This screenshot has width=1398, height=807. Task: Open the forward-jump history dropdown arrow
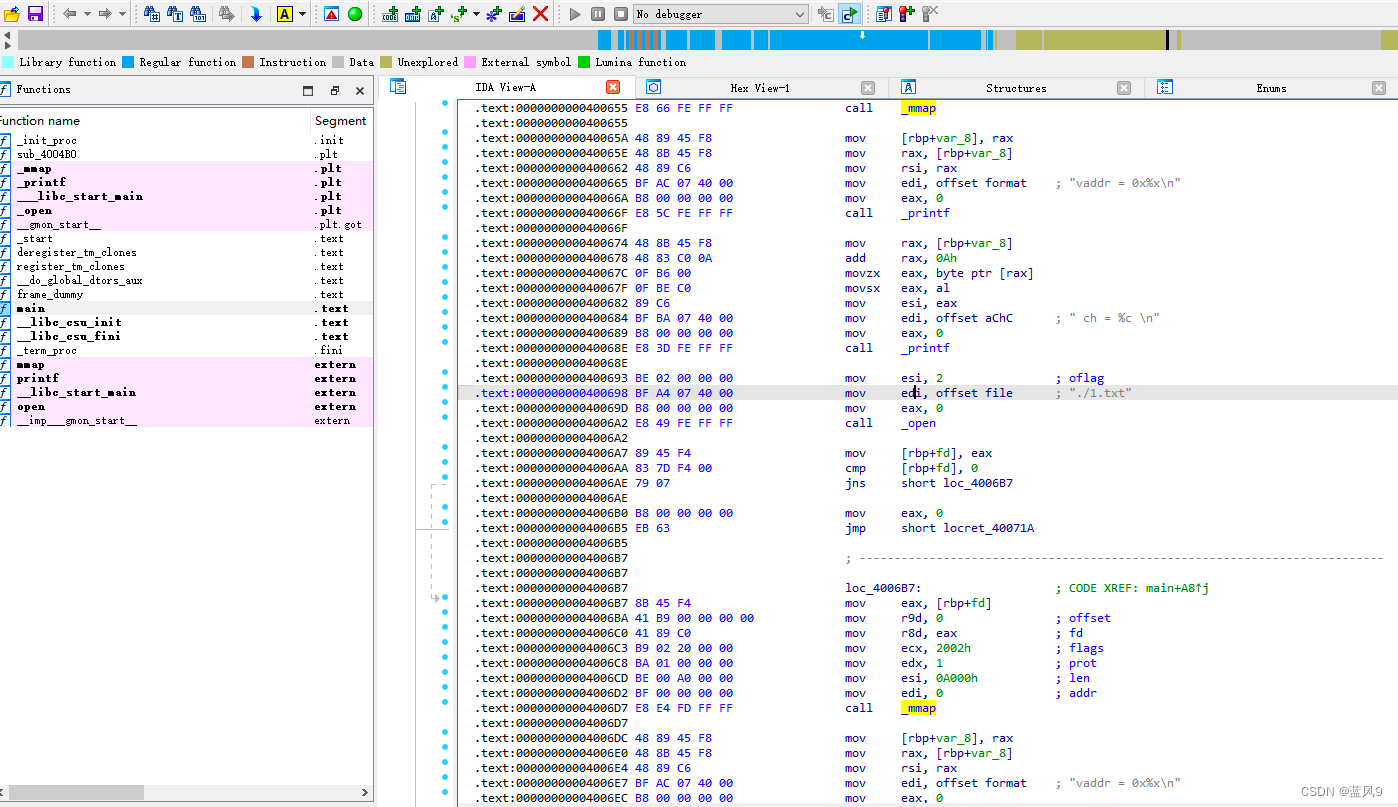pos(122,14)
